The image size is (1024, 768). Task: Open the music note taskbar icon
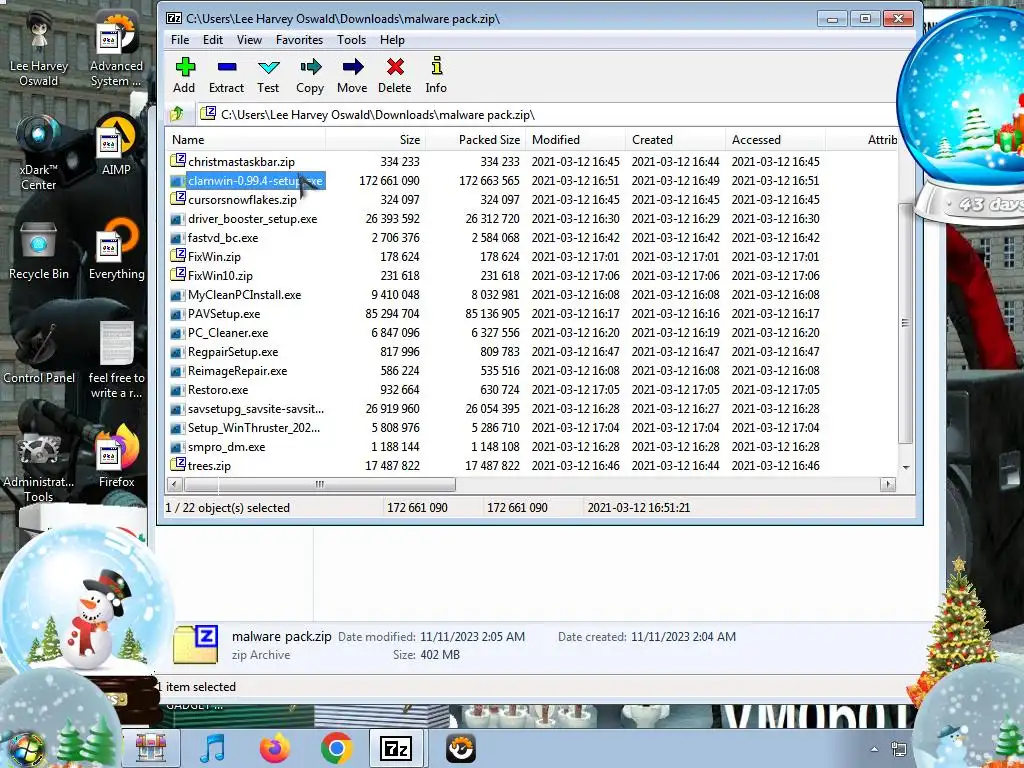tap(213, 748)
